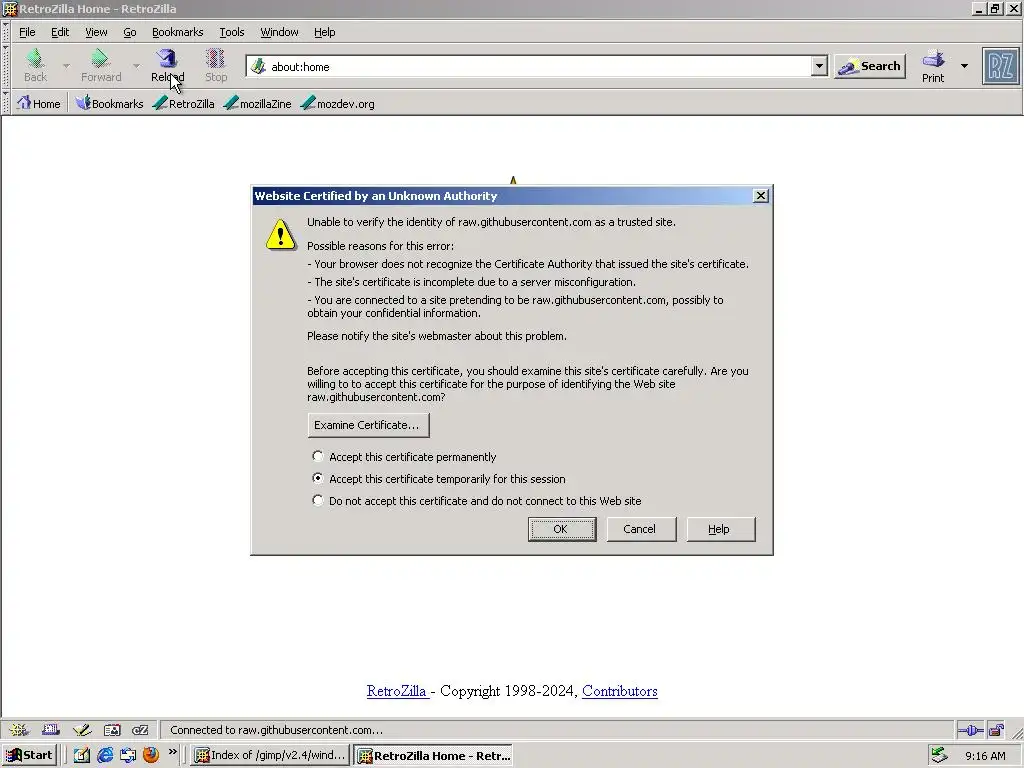Switch to the Index of /gimp/v2.4 taskbar window

click(271, 755)
